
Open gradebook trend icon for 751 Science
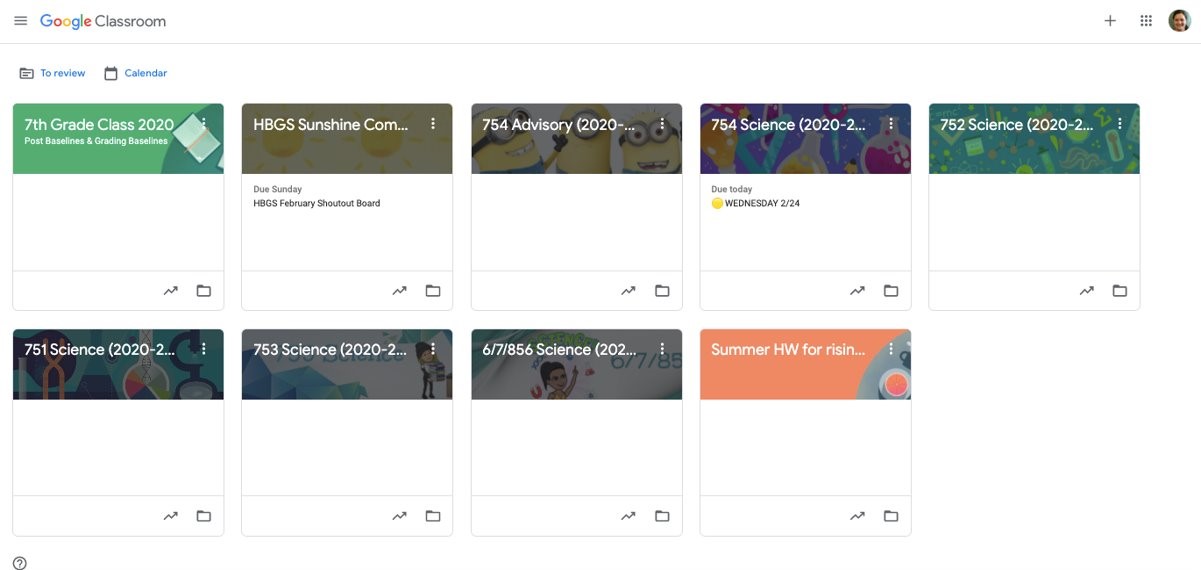click(170, 516)
